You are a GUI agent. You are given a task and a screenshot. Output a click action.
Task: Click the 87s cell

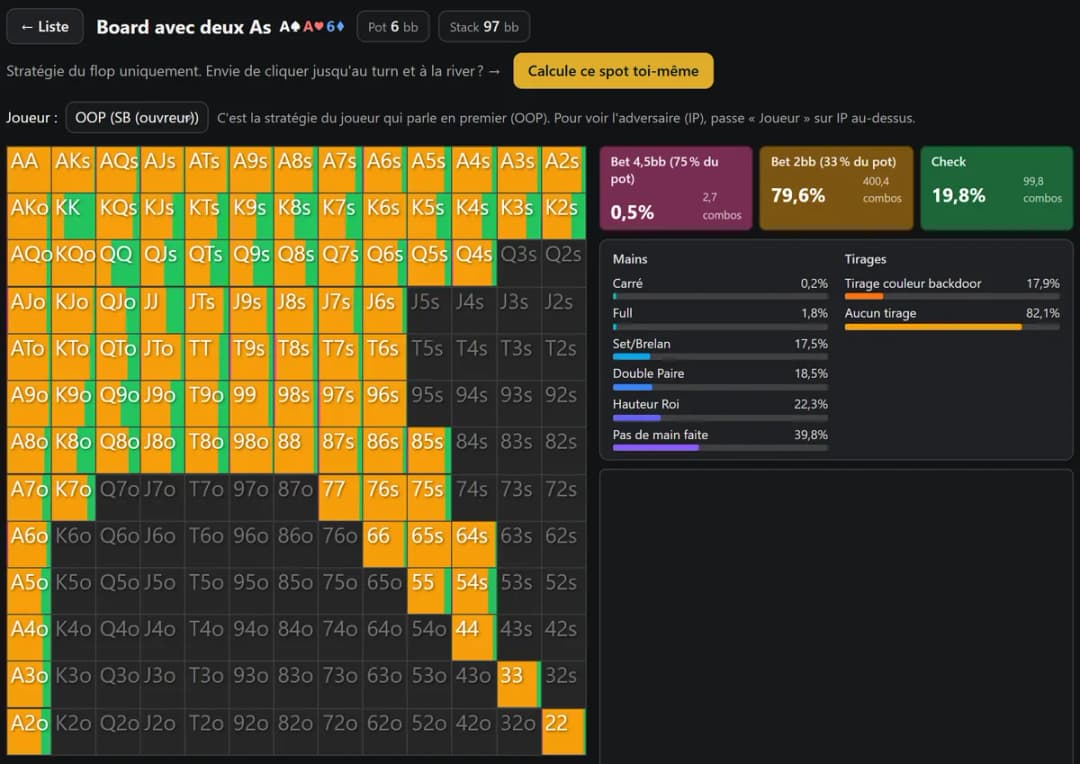tap(340, 451)
